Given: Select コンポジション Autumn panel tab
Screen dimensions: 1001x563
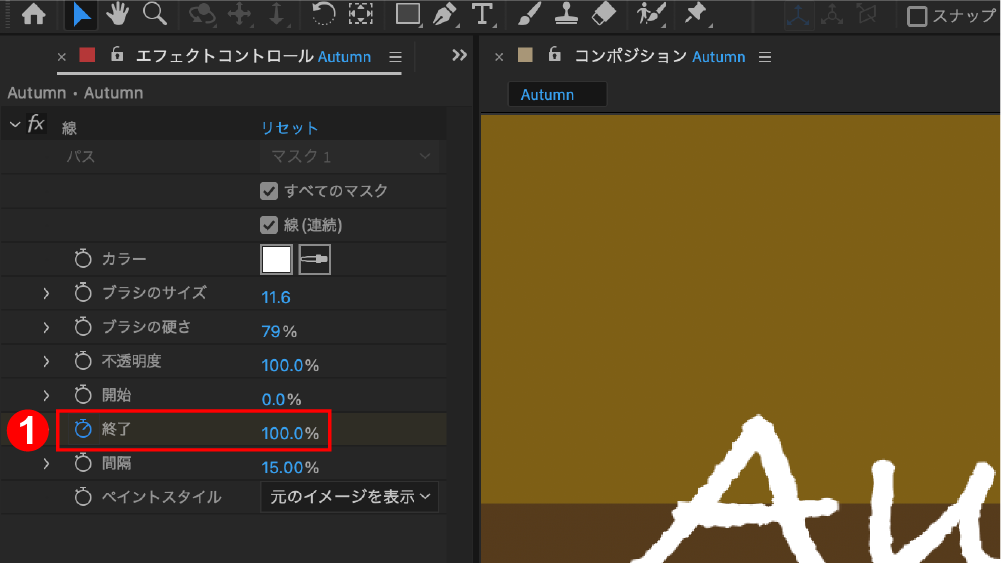Looking at the screenshot, I should pyautogui.click(x=659, y=56).
